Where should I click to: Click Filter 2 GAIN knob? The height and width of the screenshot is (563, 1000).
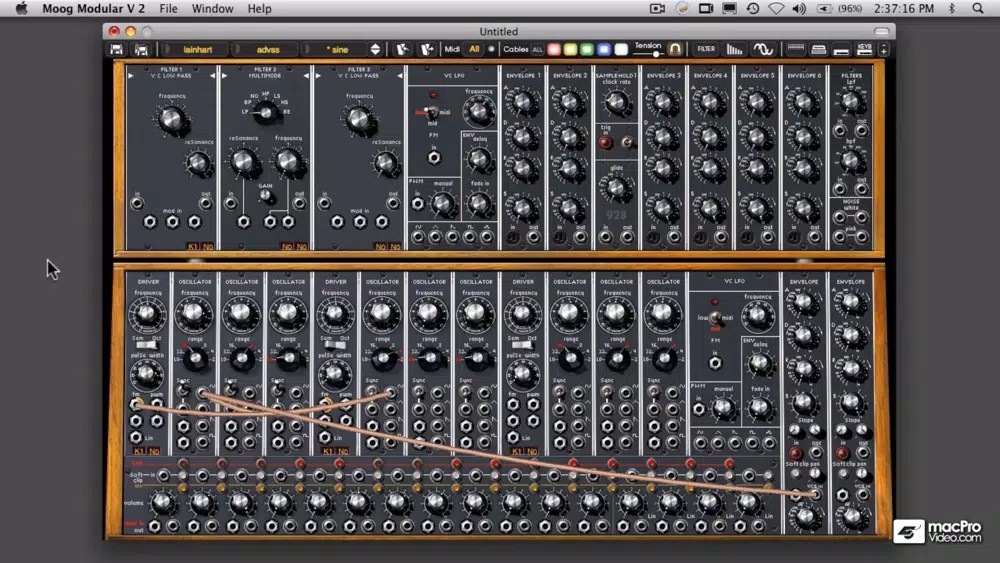(265, 196)
